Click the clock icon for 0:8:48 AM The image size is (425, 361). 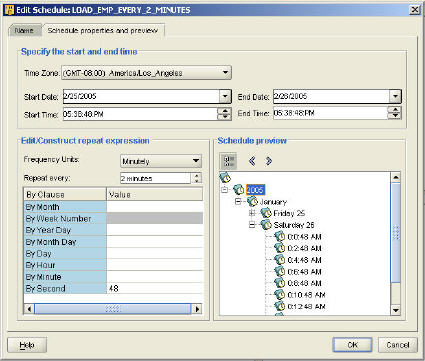280,283
